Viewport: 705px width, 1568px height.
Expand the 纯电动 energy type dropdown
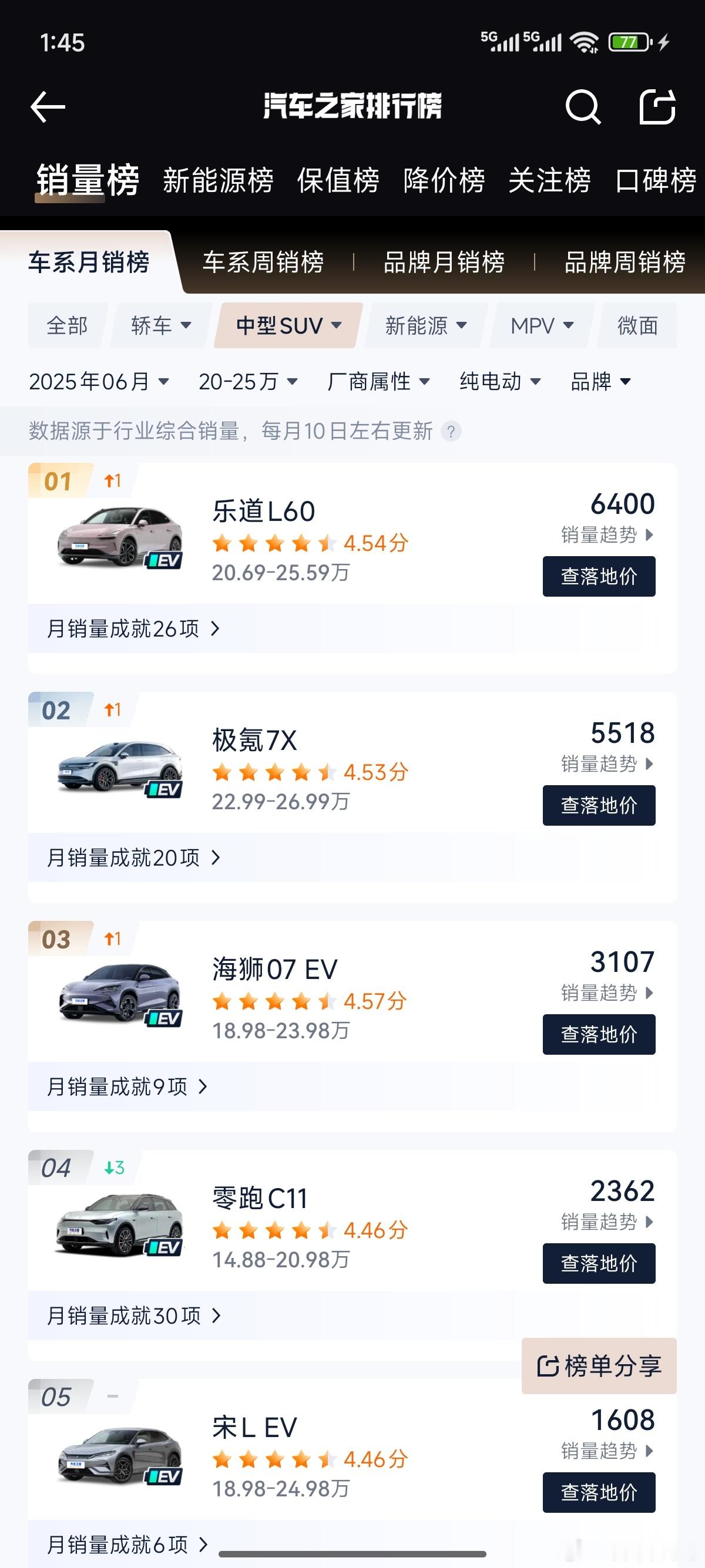pyautogui.click(x=500, y=382)
